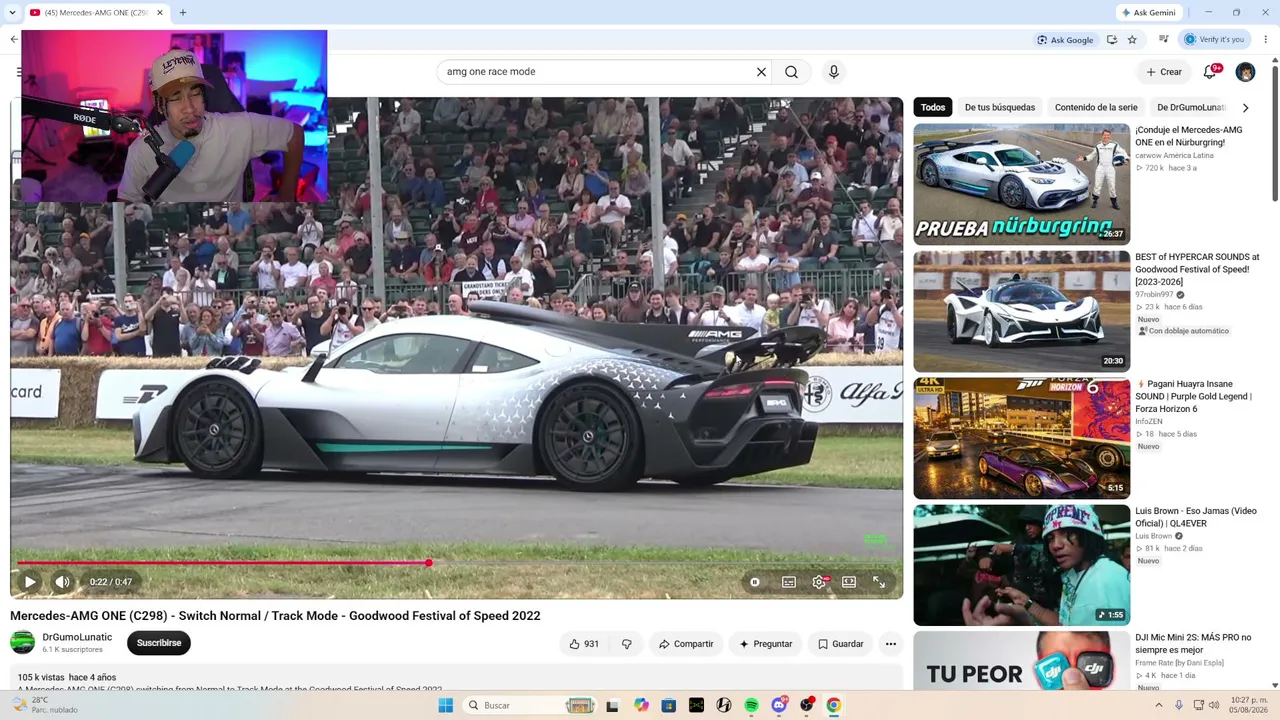Switch player to theater mode
Viewport: 1280px width, 720px height.
(849, 582)
